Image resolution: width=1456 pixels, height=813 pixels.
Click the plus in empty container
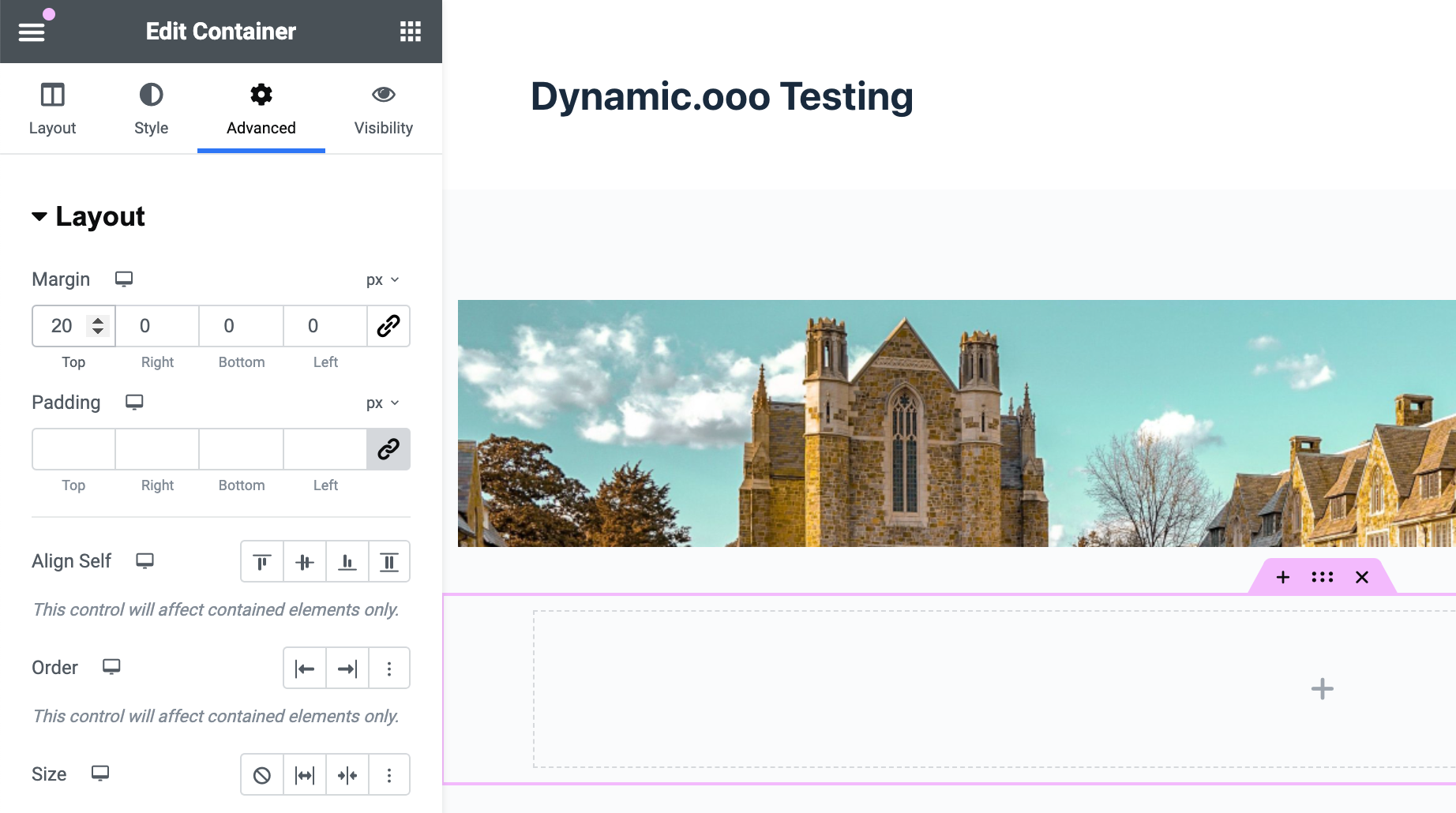[1322, 688]
